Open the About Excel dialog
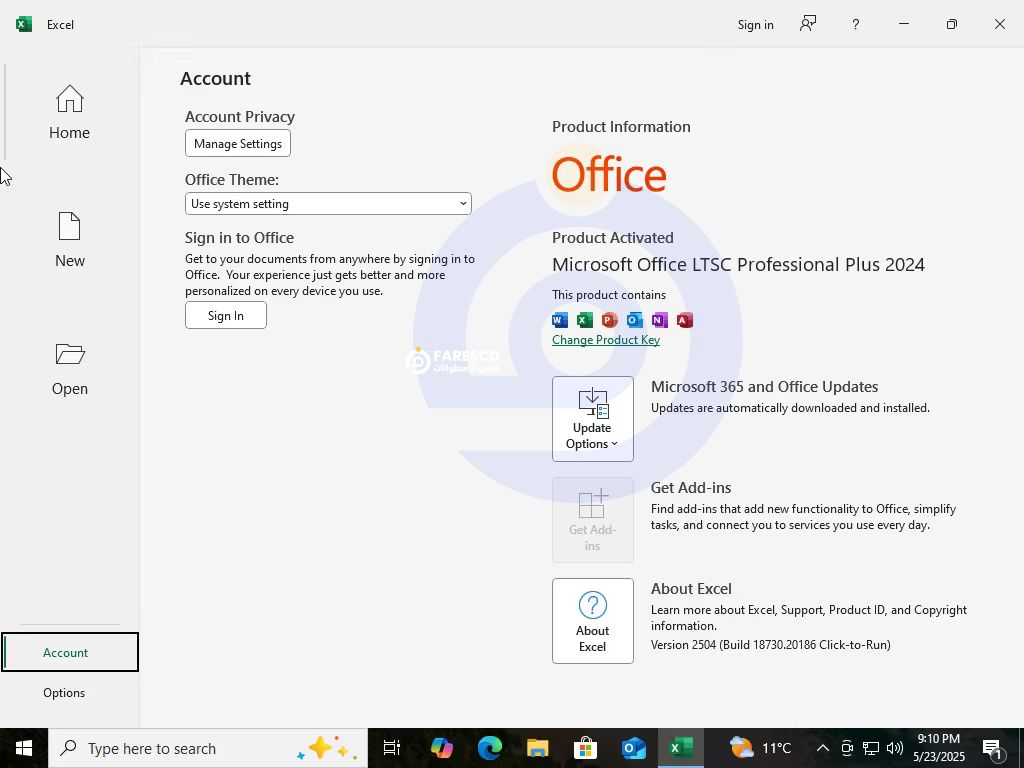 point(592,621)
